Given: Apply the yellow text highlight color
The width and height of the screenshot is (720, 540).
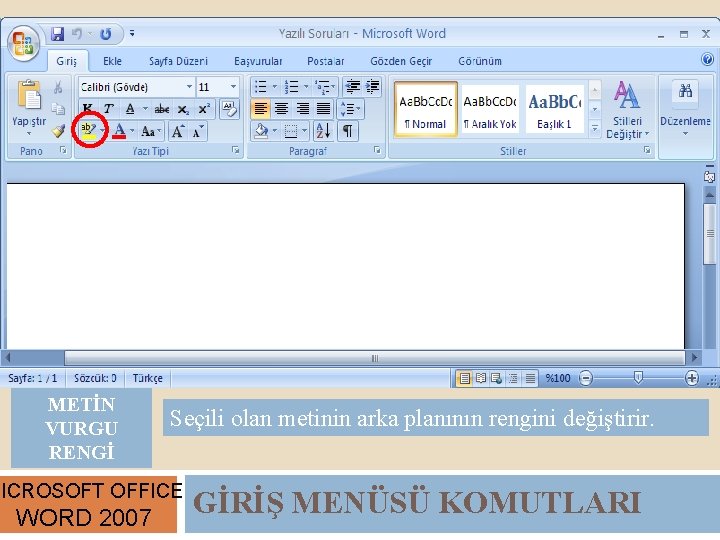Looking at the screenshot, I should 88,131.
